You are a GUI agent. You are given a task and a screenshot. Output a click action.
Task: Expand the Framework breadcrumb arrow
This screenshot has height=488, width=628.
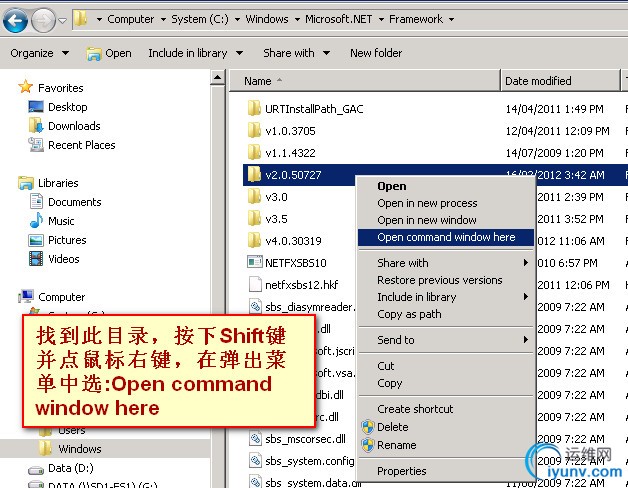[x=451, y=19]
